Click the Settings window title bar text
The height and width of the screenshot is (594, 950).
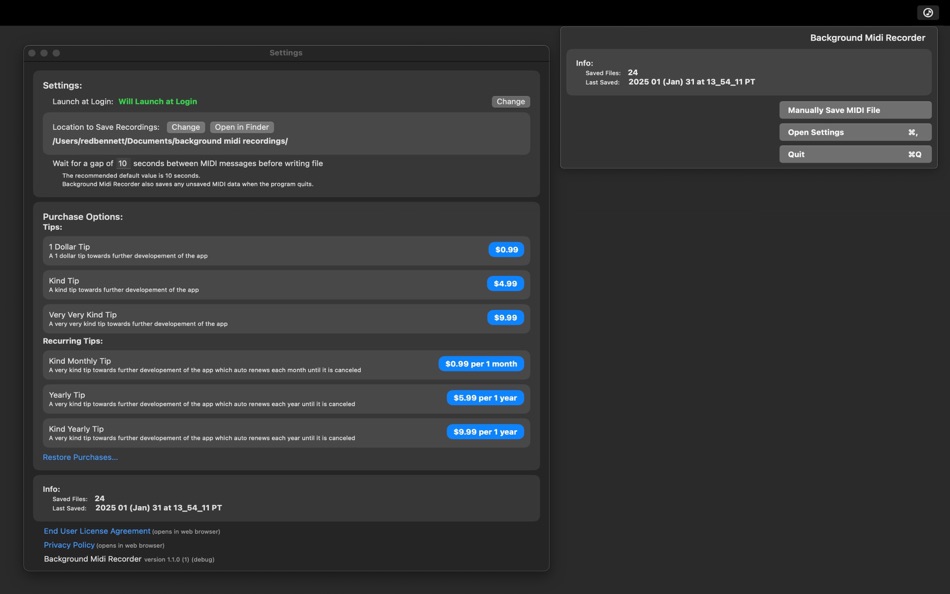286,53
